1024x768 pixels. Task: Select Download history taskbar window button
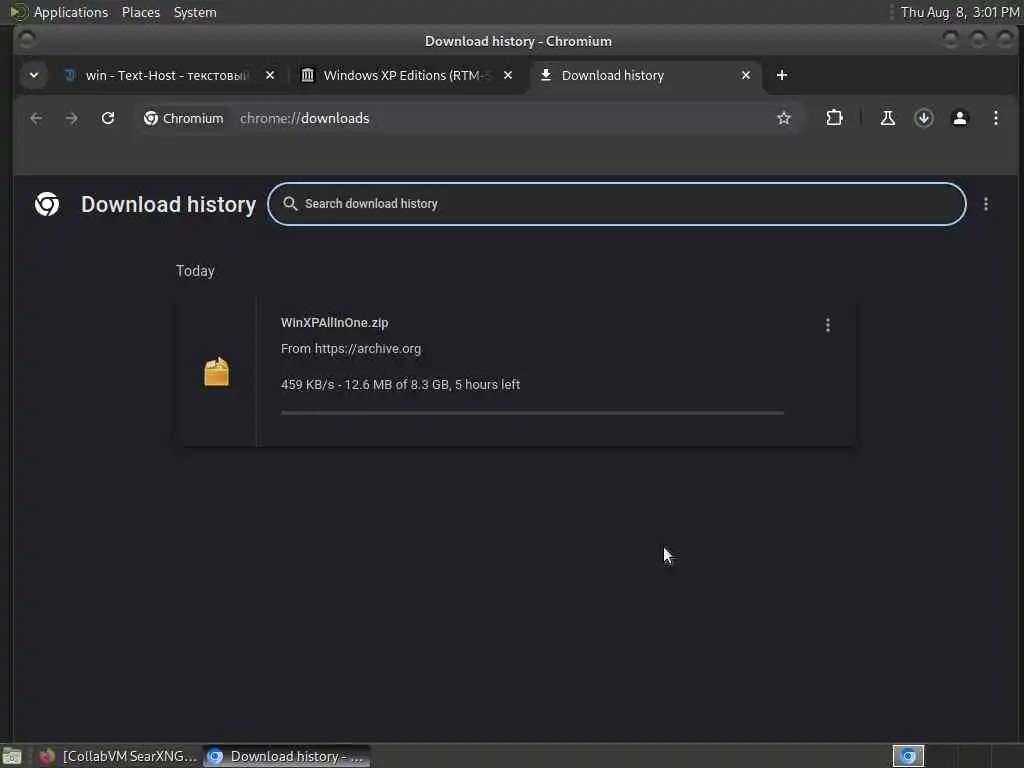pos(287,756)
